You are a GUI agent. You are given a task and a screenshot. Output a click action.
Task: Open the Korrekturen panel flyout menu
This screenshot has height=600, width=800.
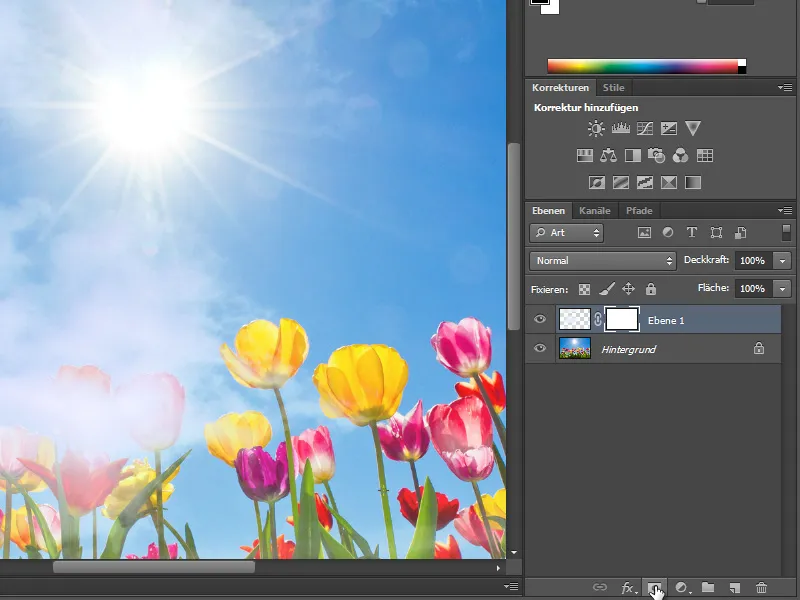point(785,88)
